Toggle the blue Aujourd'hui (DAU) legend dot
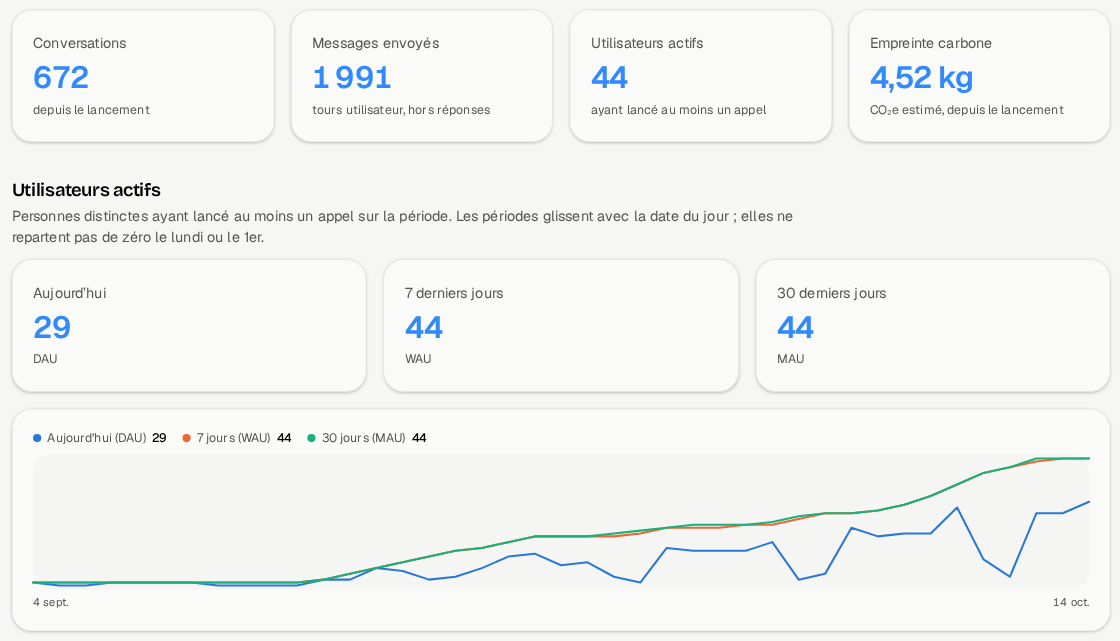The width and height of the screenshot is (1120, 641). [x=37, y=438]
